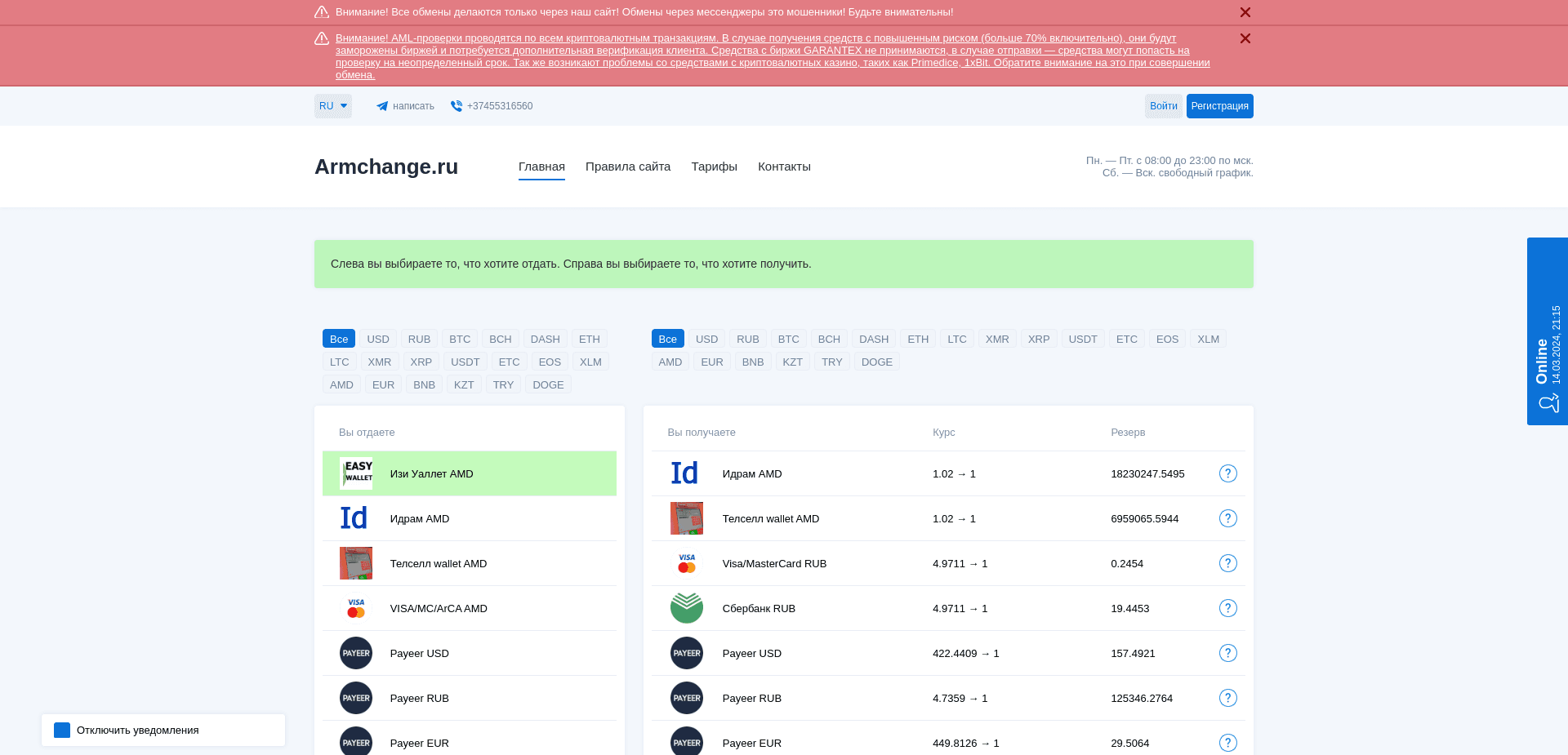Click help question icon for Payeer RUB
1568x755 pixels.
[1227, 698]
